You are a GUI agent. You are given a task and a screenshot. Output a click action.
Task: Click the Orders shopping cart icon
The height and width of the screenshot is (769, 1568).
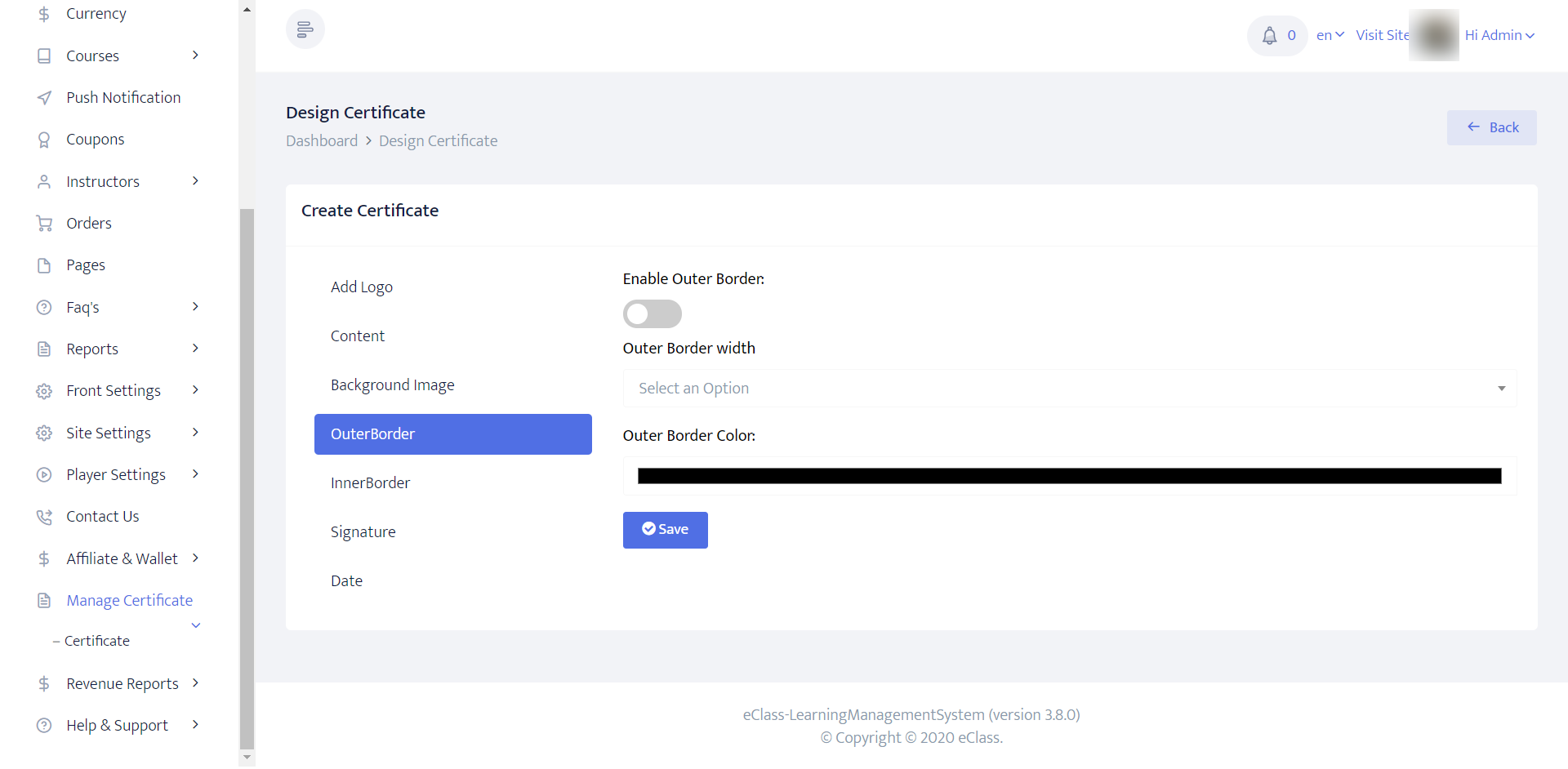pos(44,224)
